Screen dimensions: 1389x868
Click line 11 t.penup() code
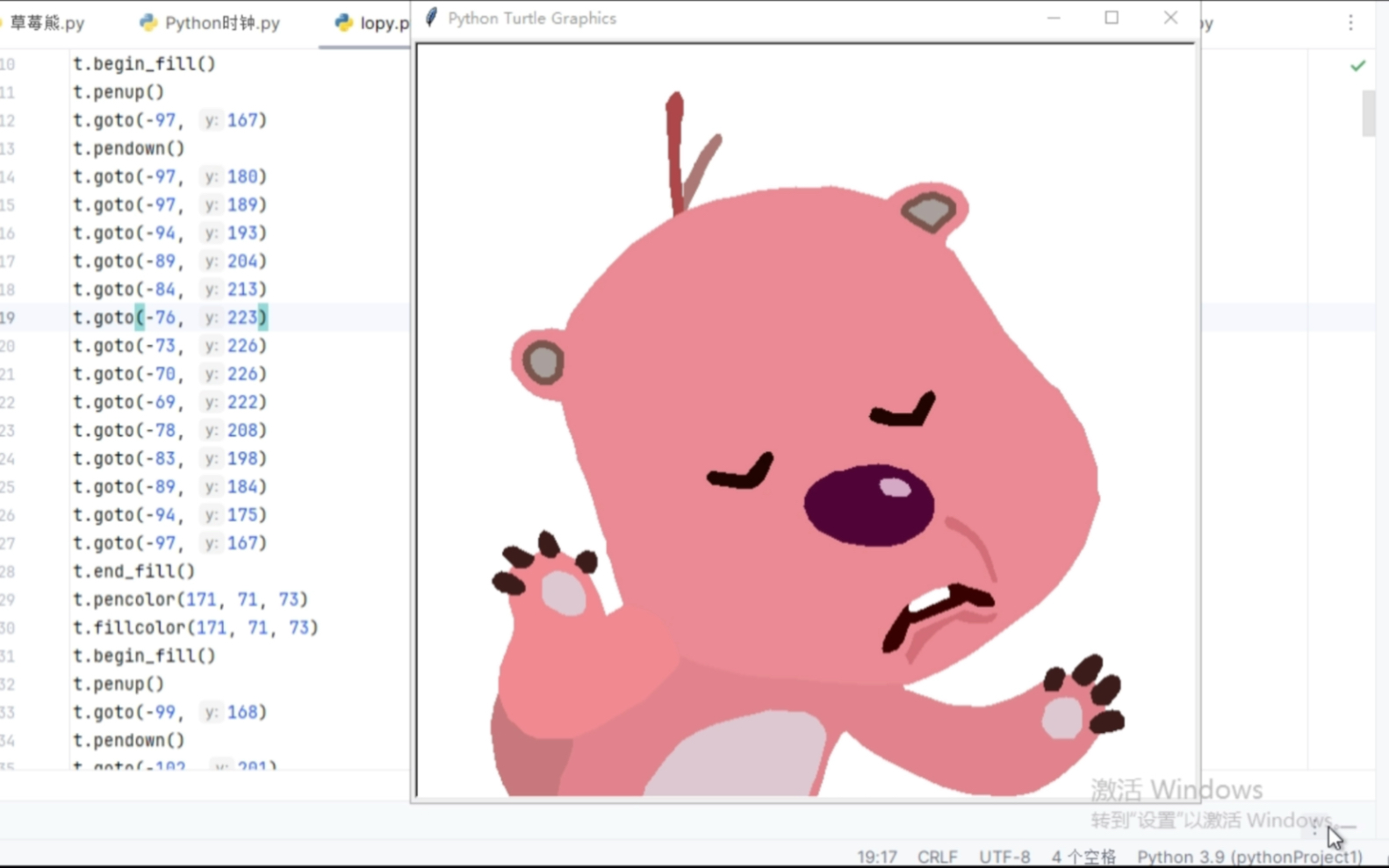tap(119, 91)
